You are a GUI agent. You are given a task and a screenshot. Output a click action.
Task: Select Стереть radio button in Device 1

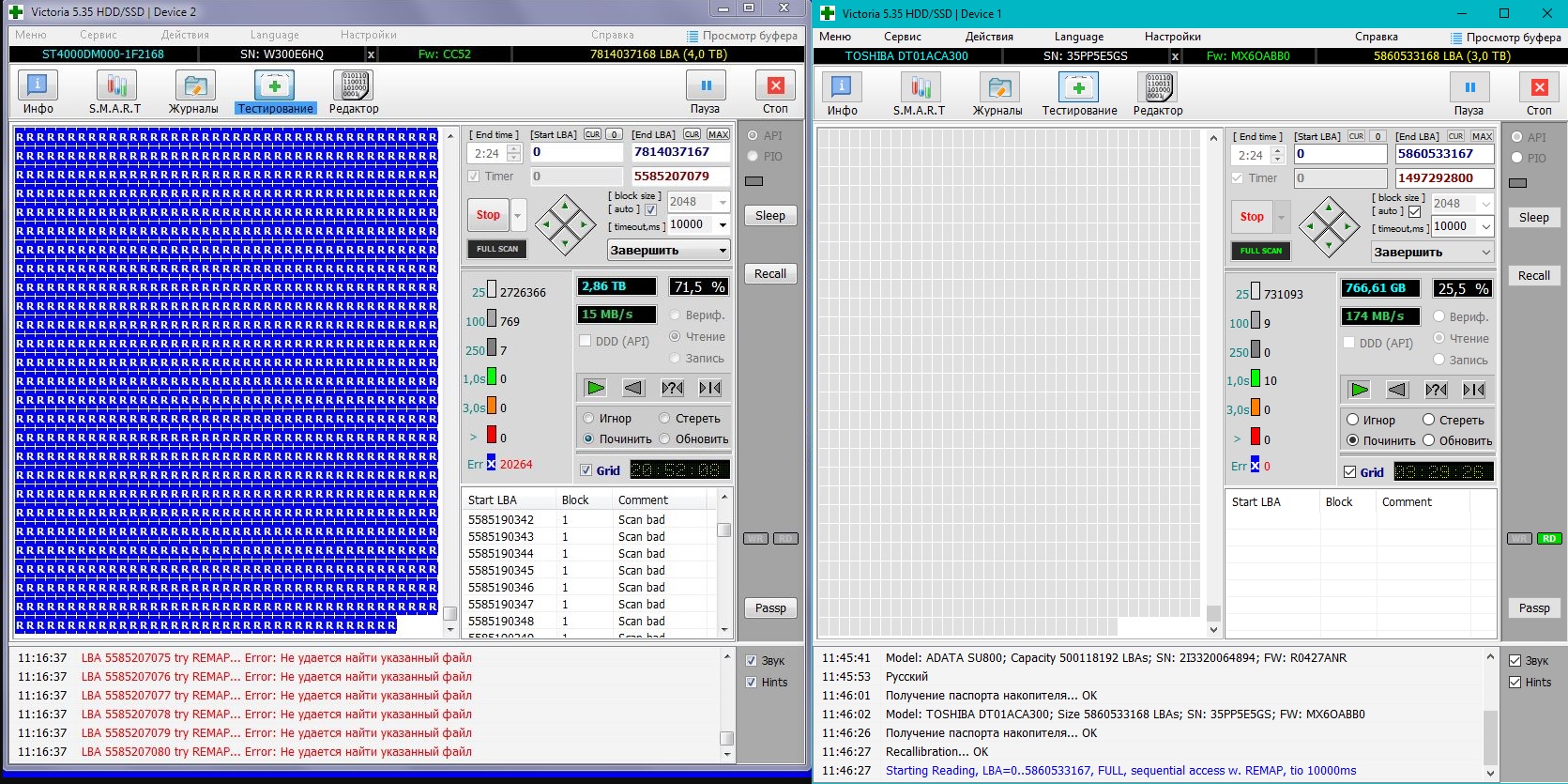(x=1428, y=420)
